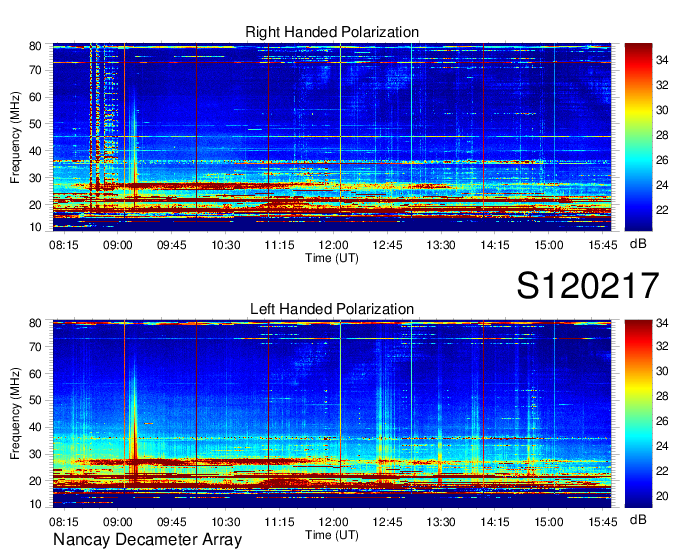Click the 34 value on Left Handed color scale
680x552 pixels.
(662, 323)
